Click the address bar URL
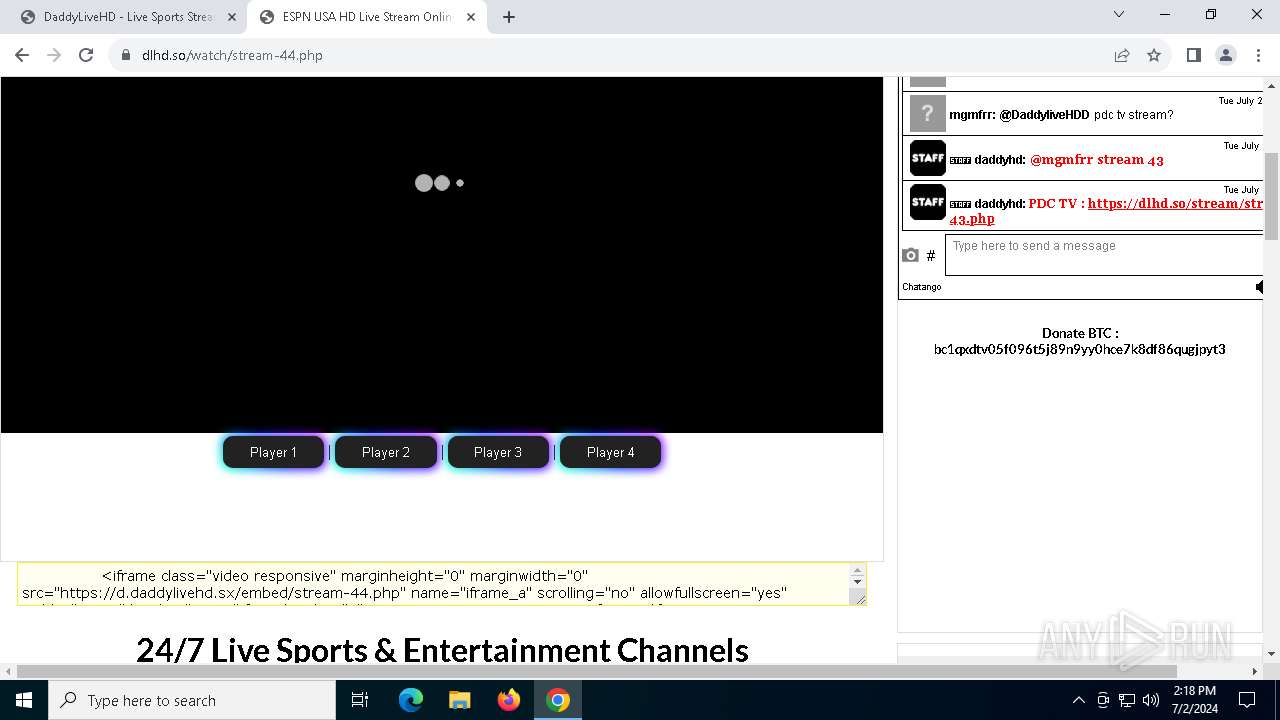 click(232, 55)
